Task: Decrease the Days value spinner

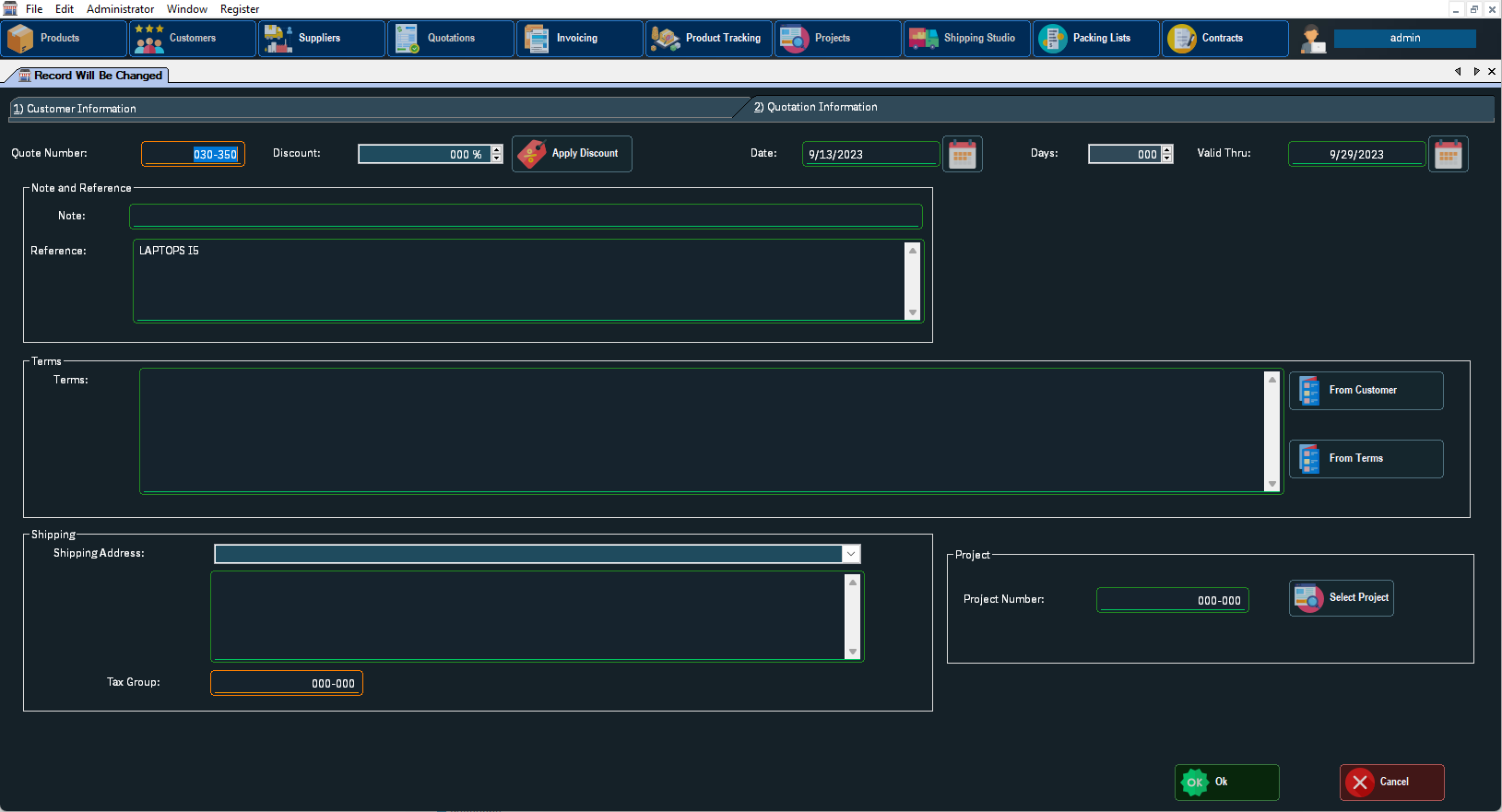Action: [1167, 159]
